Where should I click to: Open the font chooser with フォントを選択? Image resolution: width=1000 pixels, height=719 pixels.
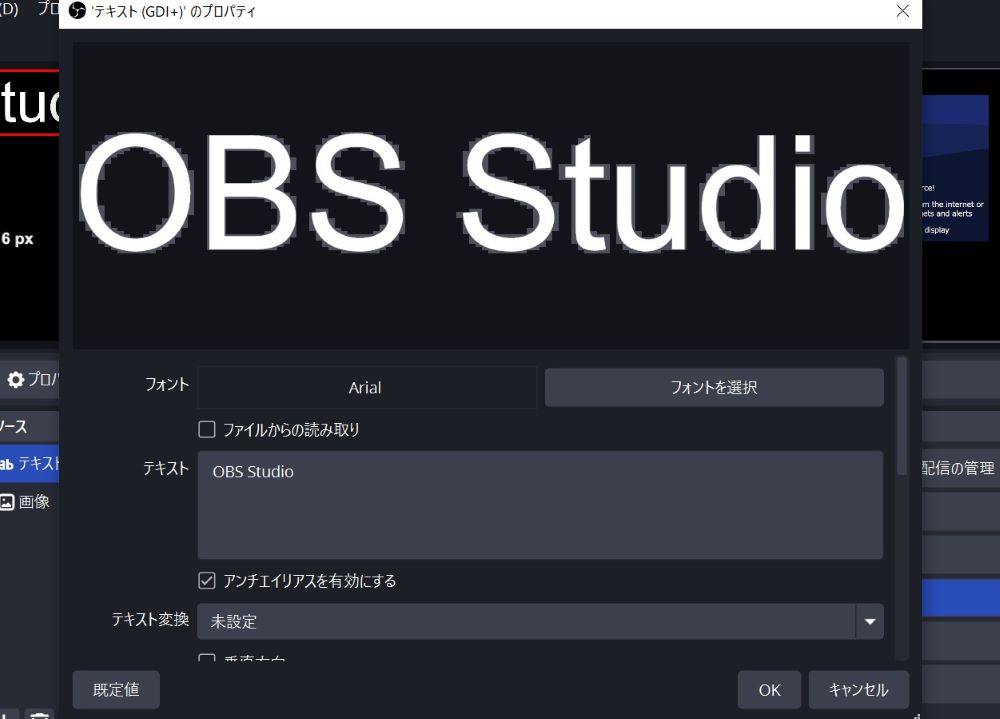pos(714,387)
